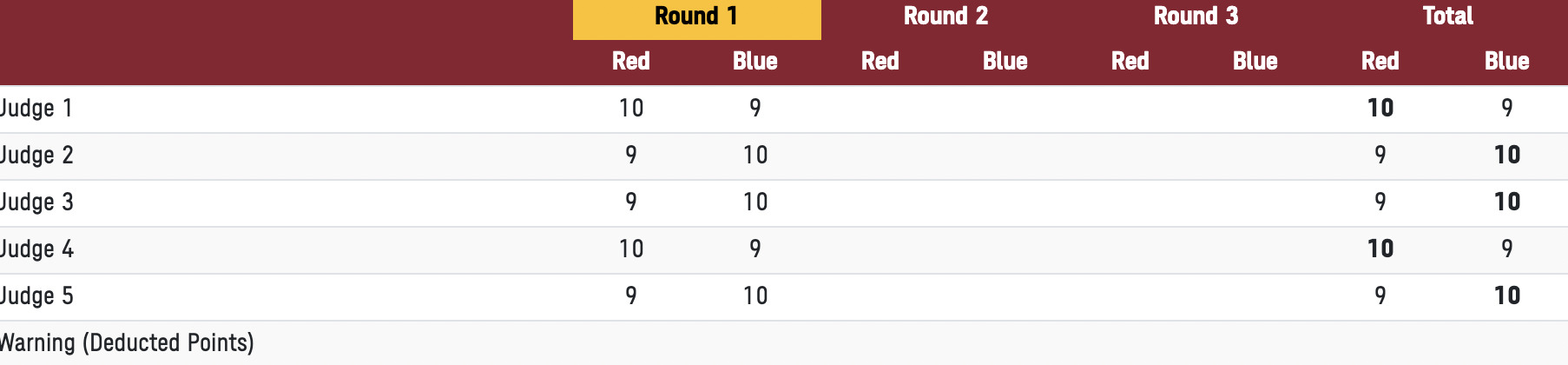
Task: Click the Blue subheader under Round 2
Action: point(1005,62)
